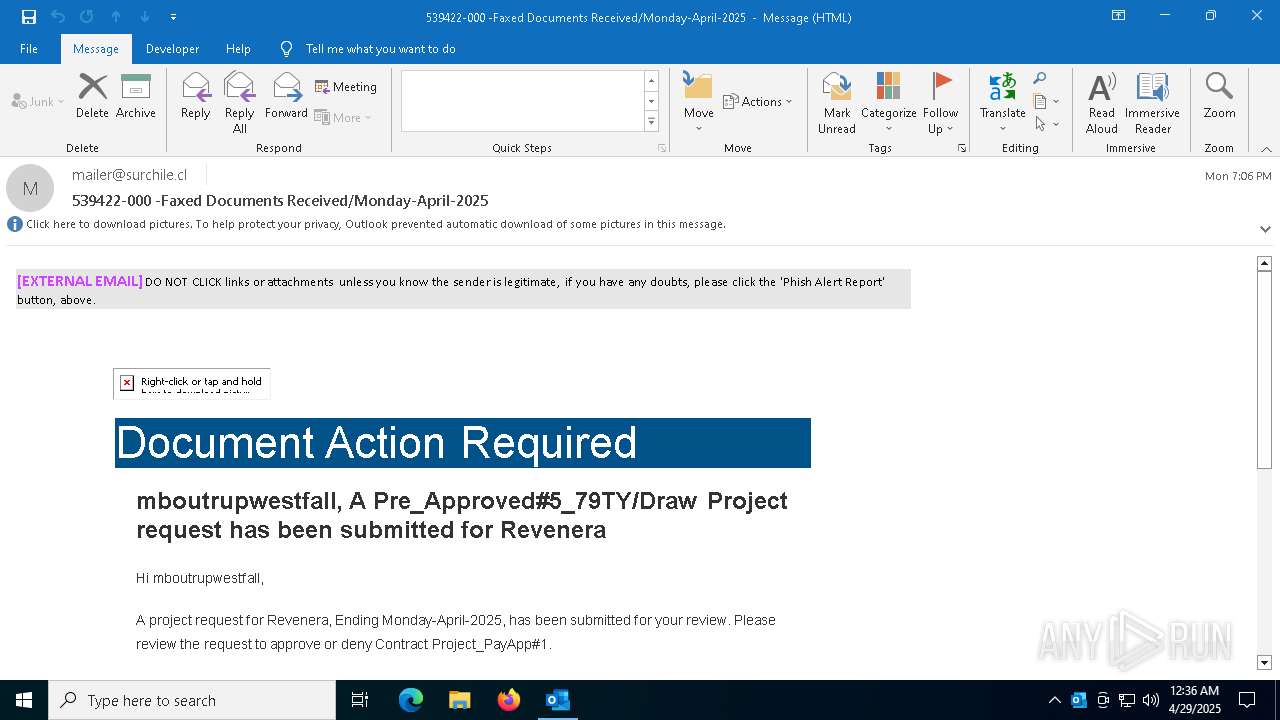Click here to download pictures notice
This screenshot has width=1280, height=720.
[376, 224]
